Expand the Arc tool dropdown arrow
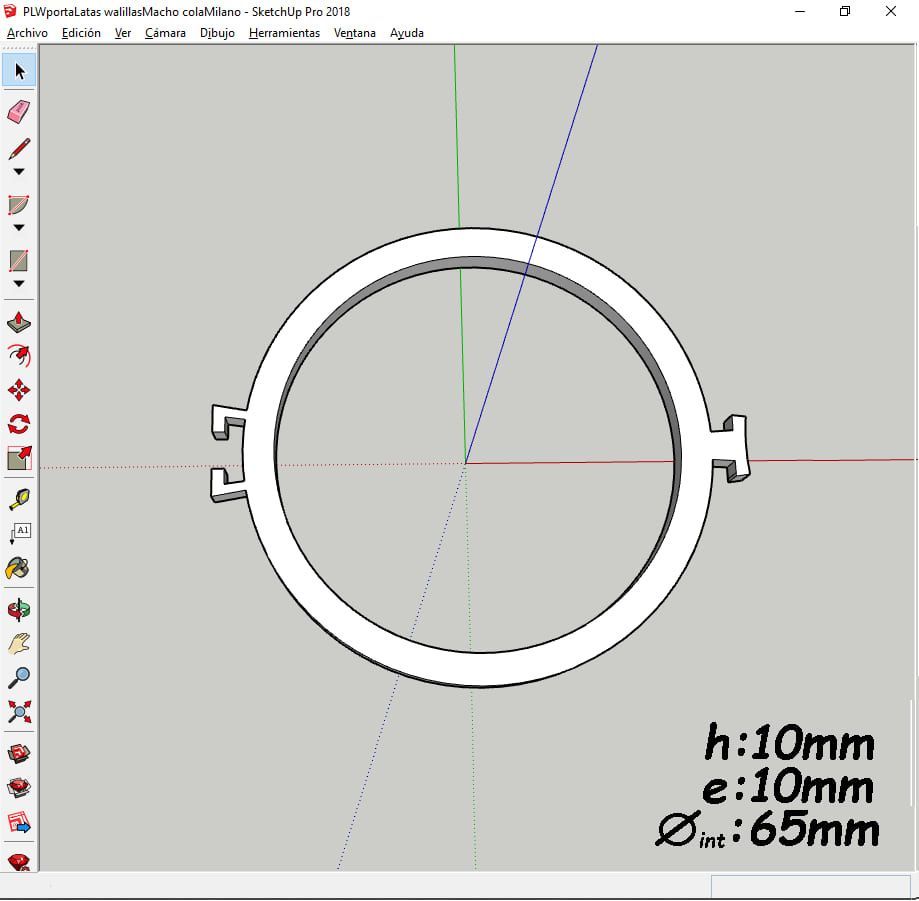The height and width of the screenshot is (901, 919). [19, 228]
